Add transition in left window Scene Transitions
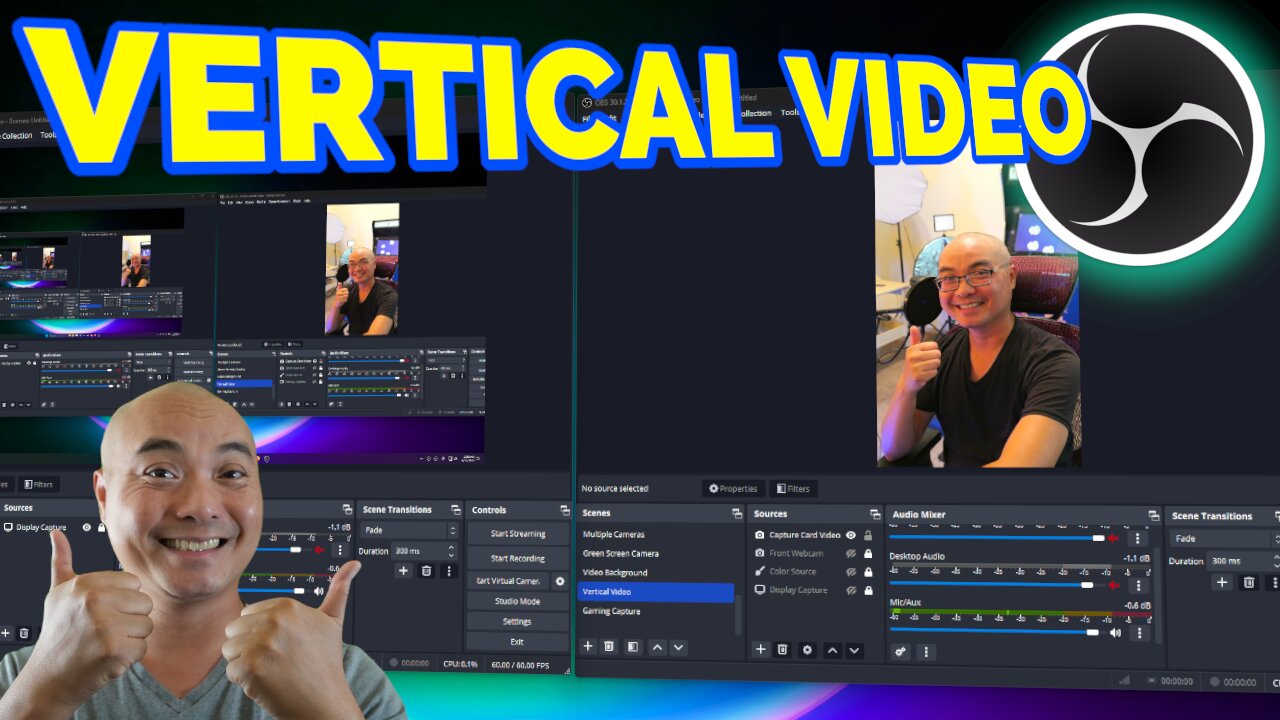 (x=403, y=570)
